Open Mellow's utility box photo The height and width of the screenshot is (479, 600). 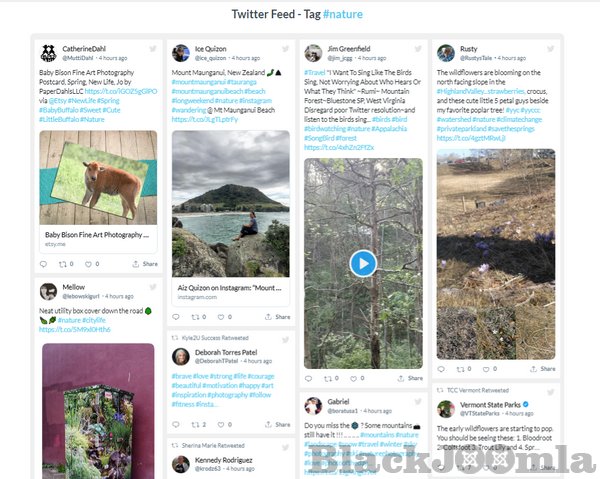(x=98, y=410)
